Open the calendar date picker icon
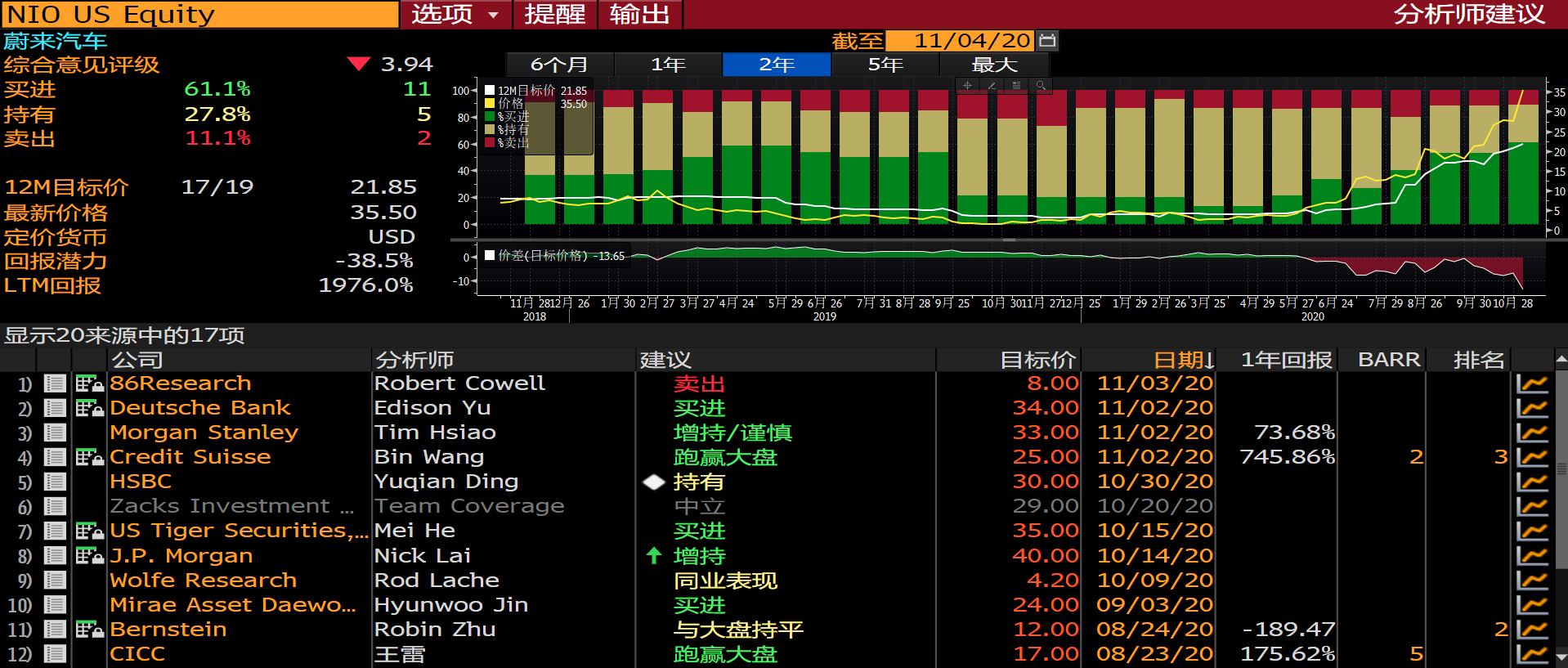This screenshot has width=1568, height=668. pyautogui.click(x=1047, y=40)
